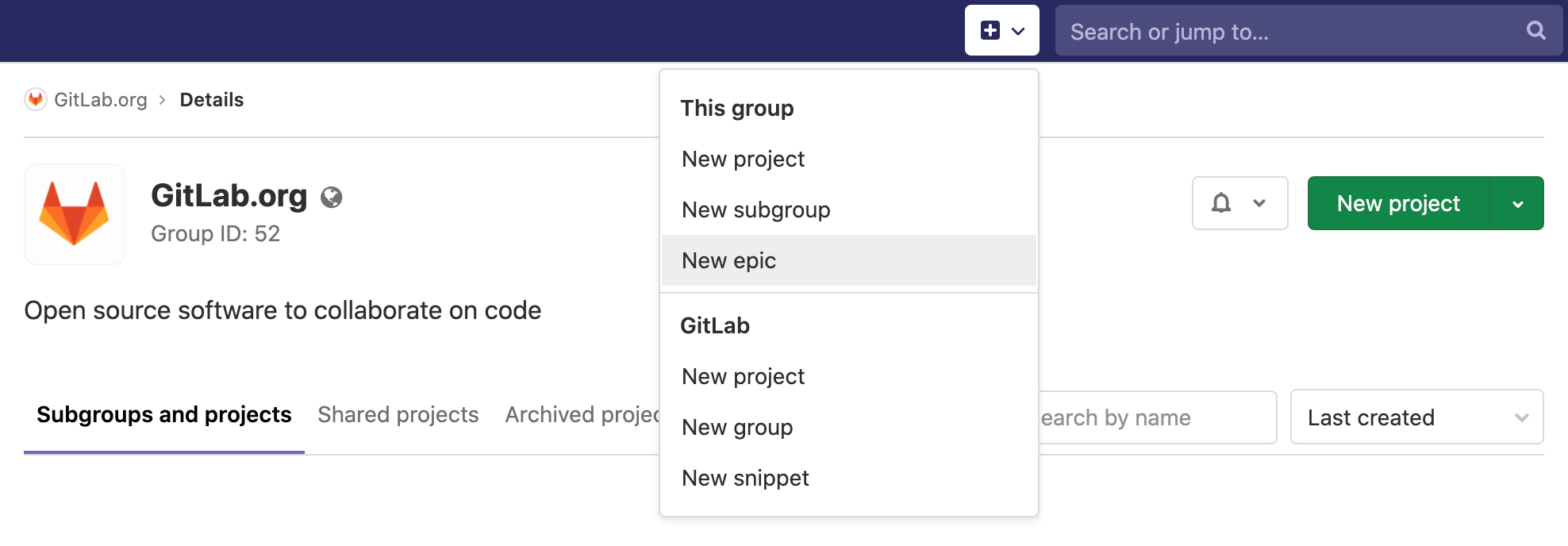1568x546 pixels.
Task: Open the Last created sort dropdown
Action: [x=1416, y=417]
